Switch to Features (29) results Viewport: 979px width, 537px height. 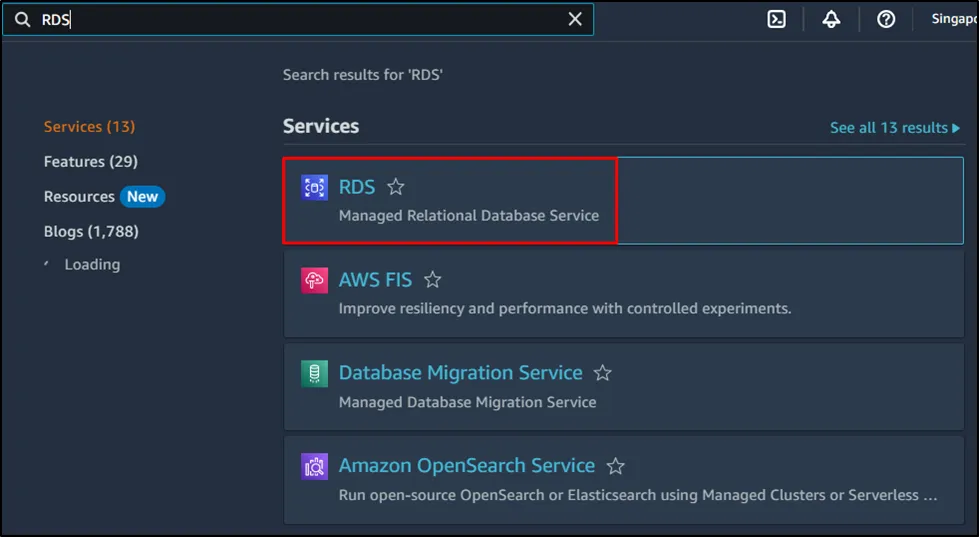click(91, 162)
